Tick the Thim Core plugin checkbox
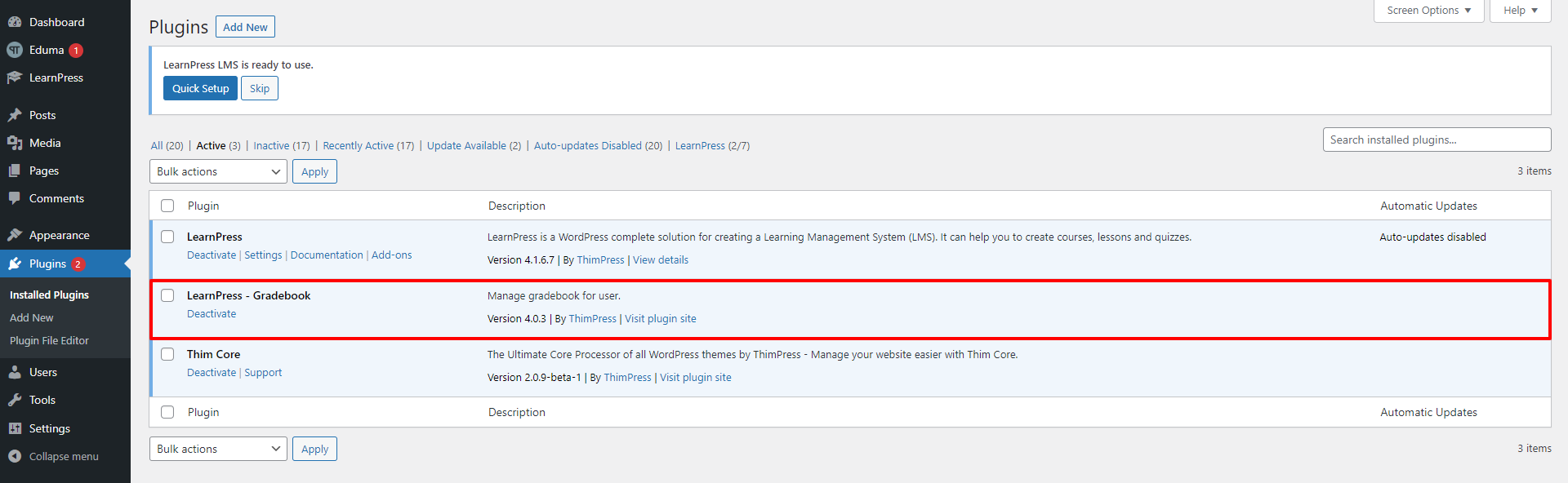This screenshot has height=483, width=1568. click(x=167, y=354)
